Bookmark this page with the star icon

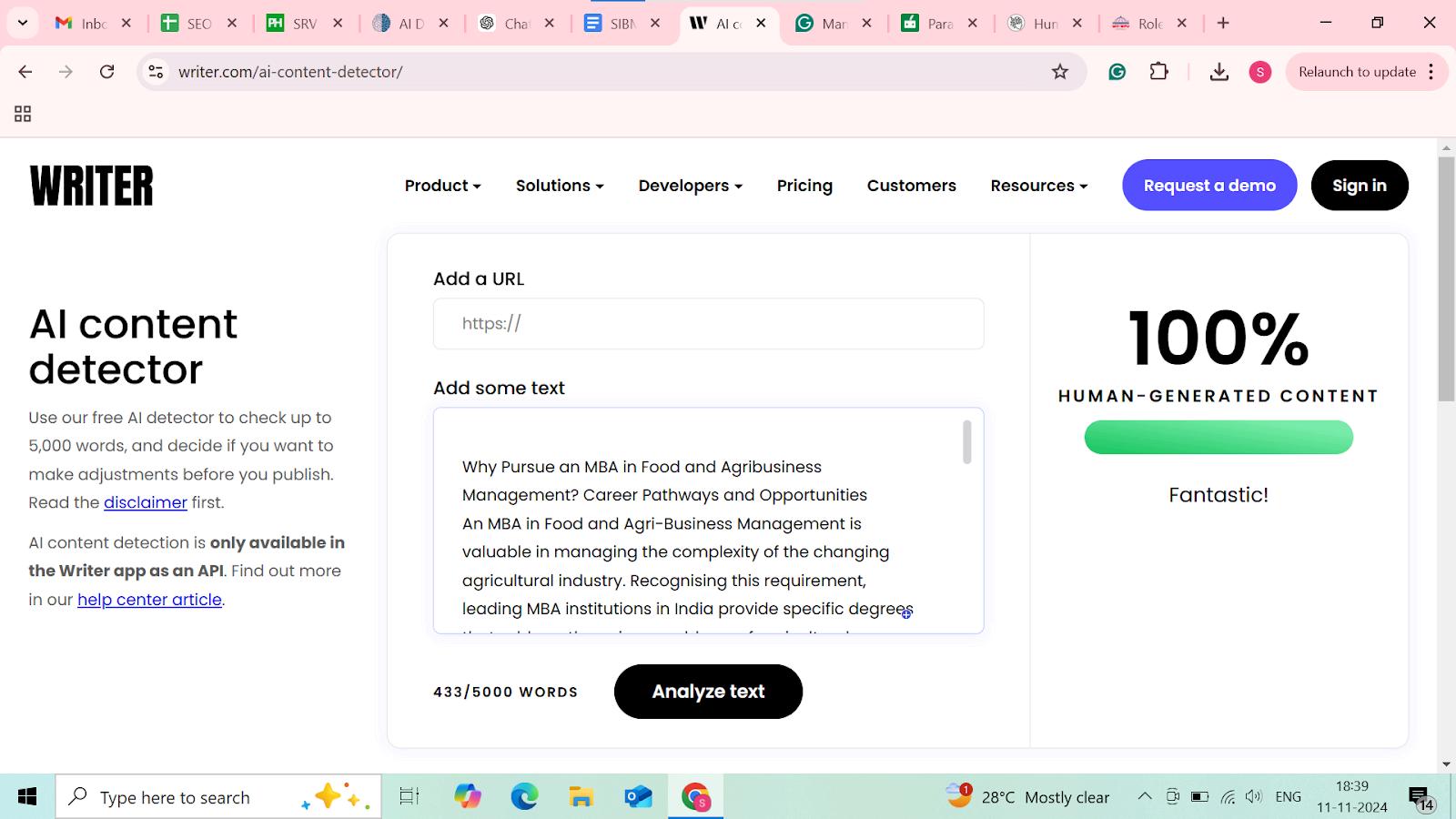click(1060, 72)
